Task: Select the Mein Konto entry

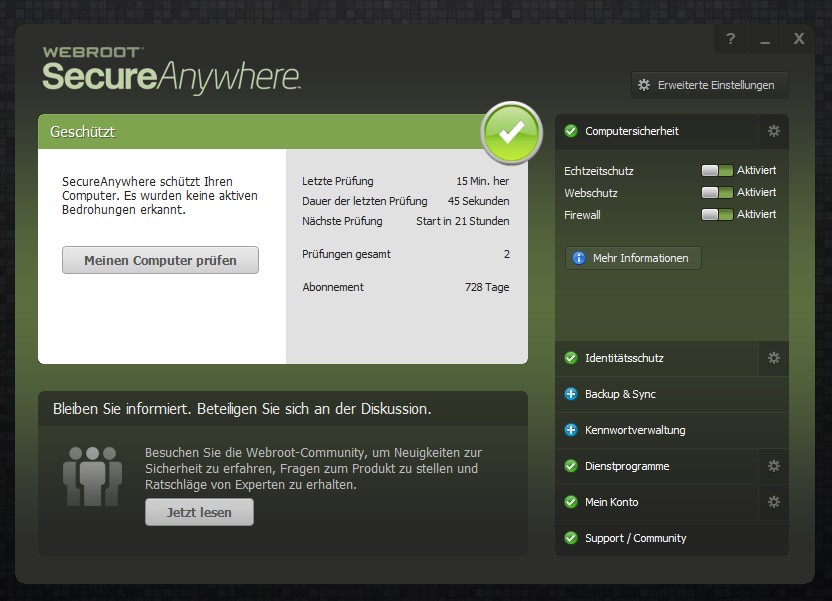Action: (x=611, y=502)
